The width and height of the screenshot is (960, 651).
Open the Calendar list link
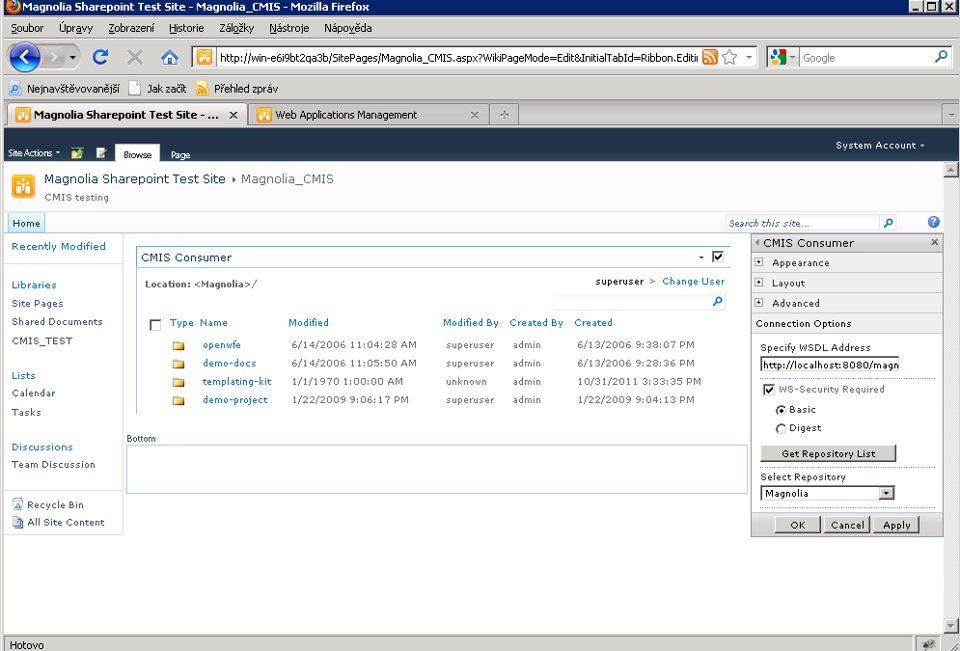[x=34, y=393]
